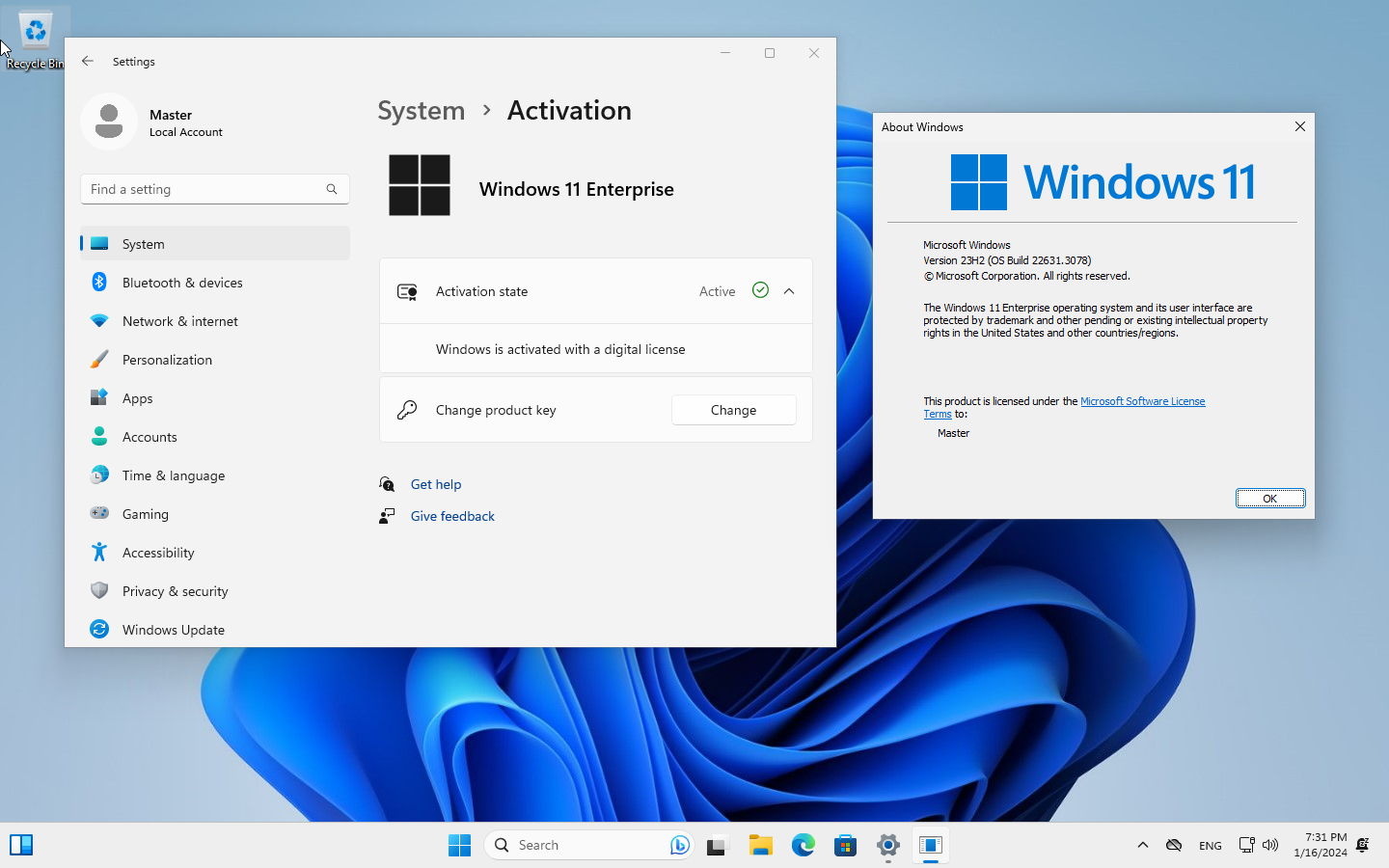Click the Find a setting search box
This screenshot has height=868, width=1389.
(214, 189)
